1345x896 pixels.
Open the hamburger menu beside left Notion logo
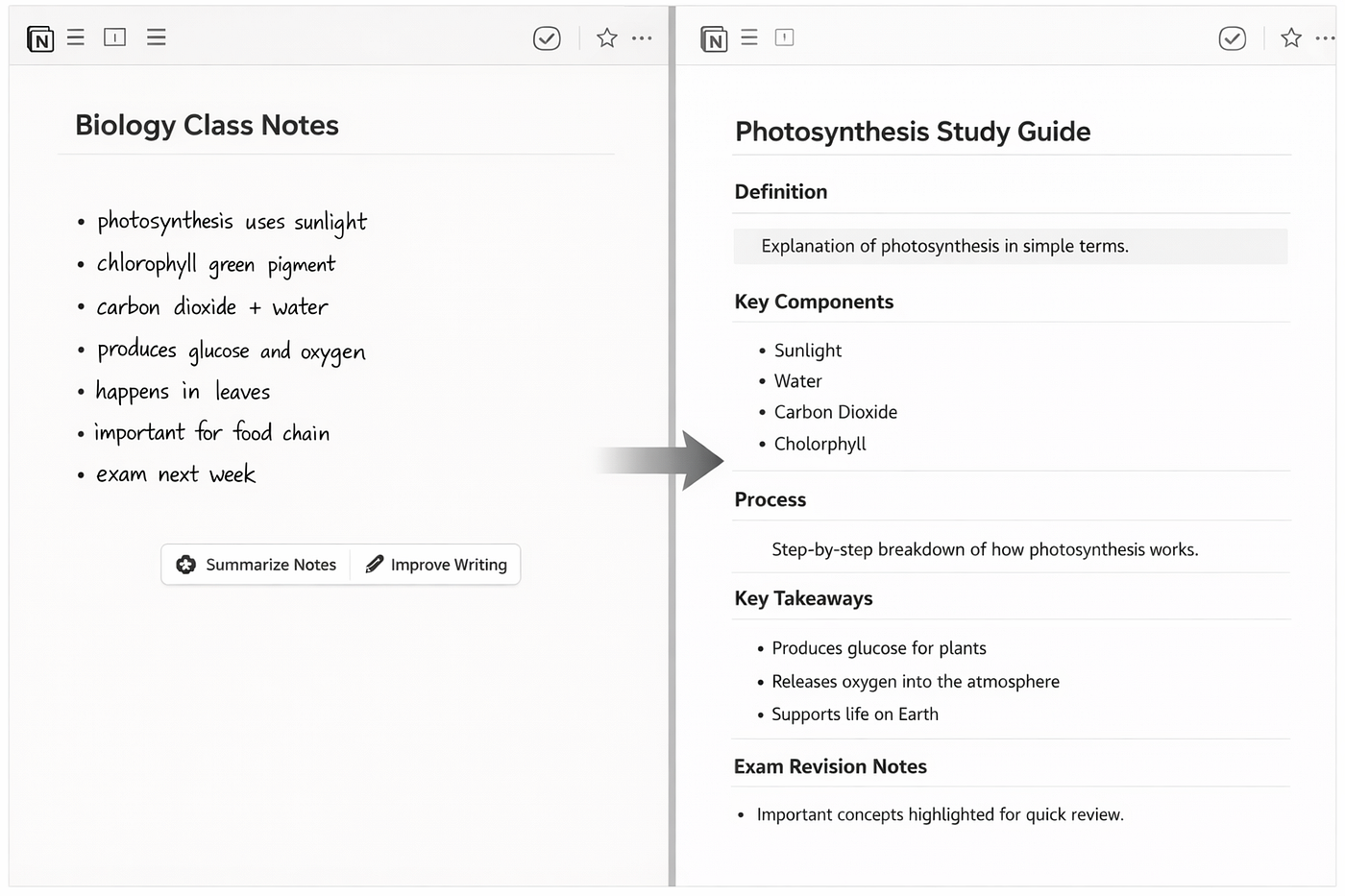76,37
